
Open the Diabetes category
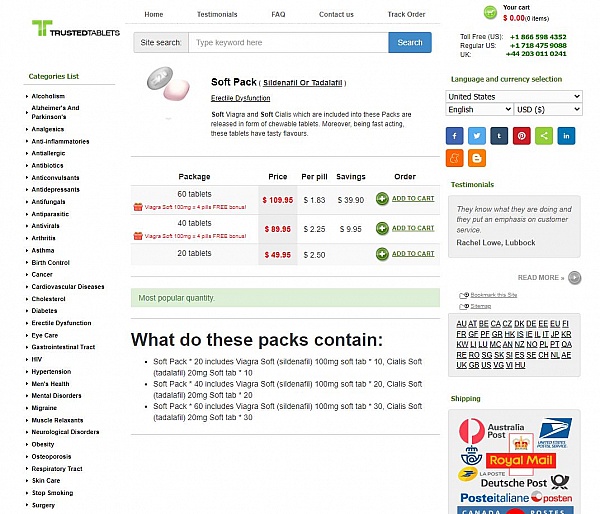[x=44, y=311]
